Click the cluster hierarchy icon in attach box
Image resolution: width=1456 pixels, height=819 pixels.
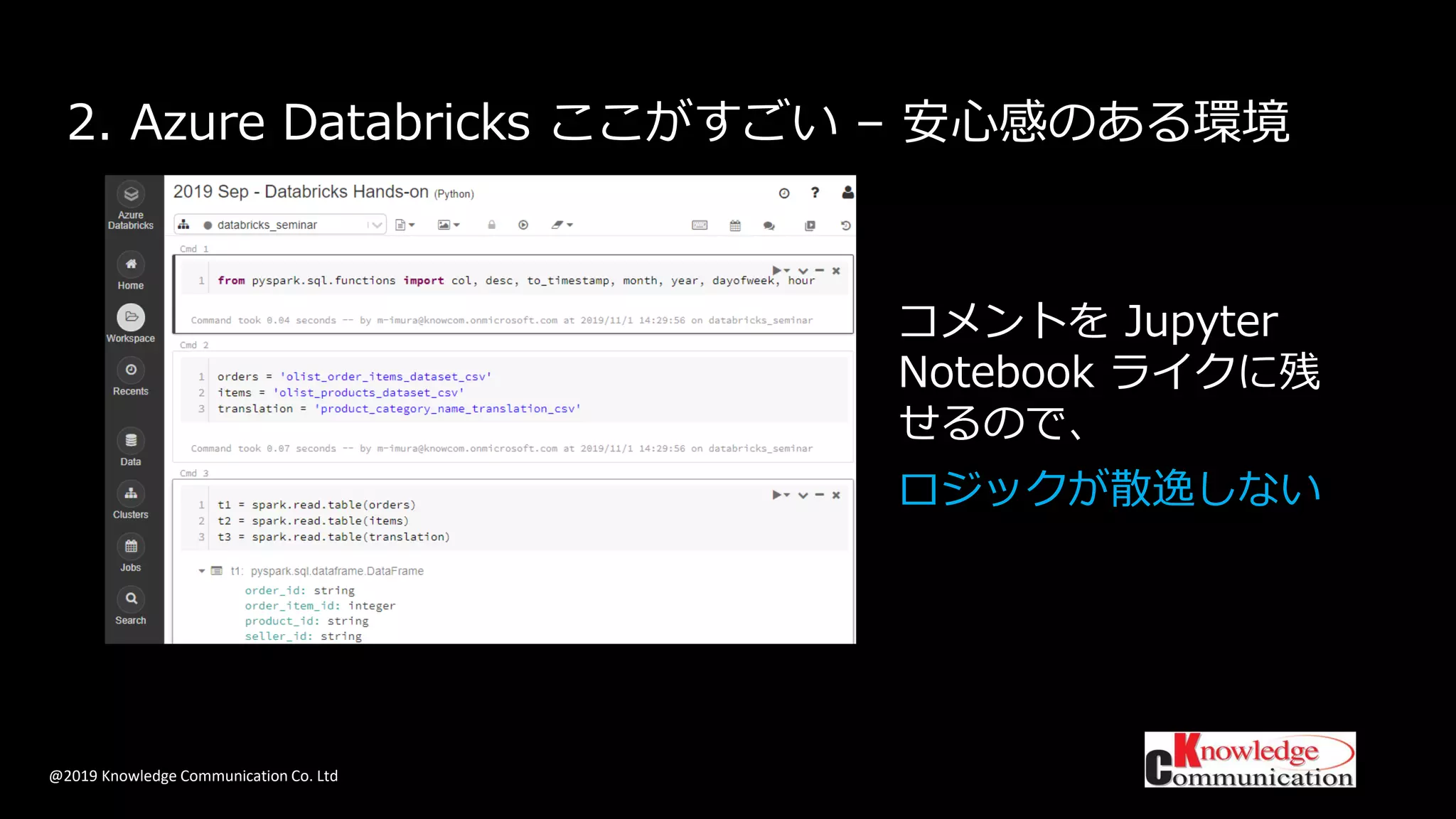coord(184,225)
